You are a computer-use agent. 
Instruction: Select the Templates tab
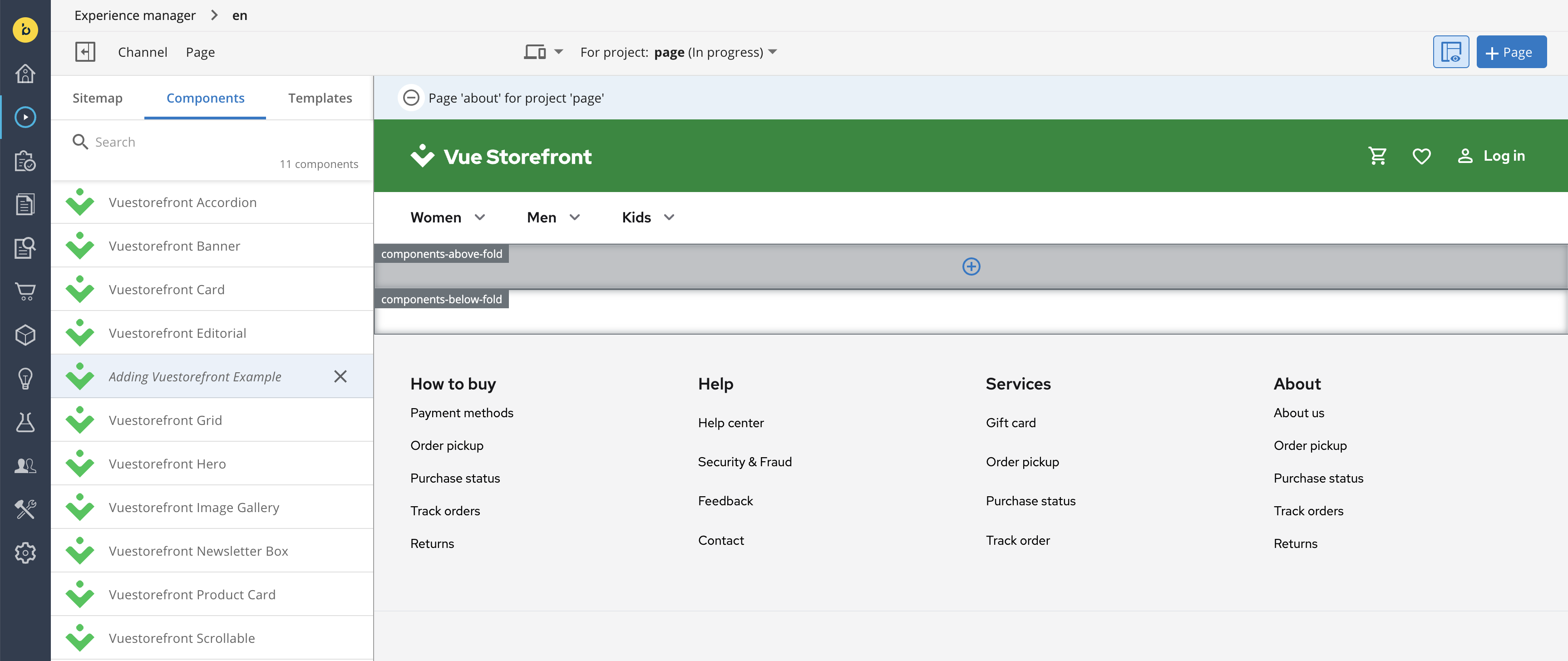pos(320,98)
